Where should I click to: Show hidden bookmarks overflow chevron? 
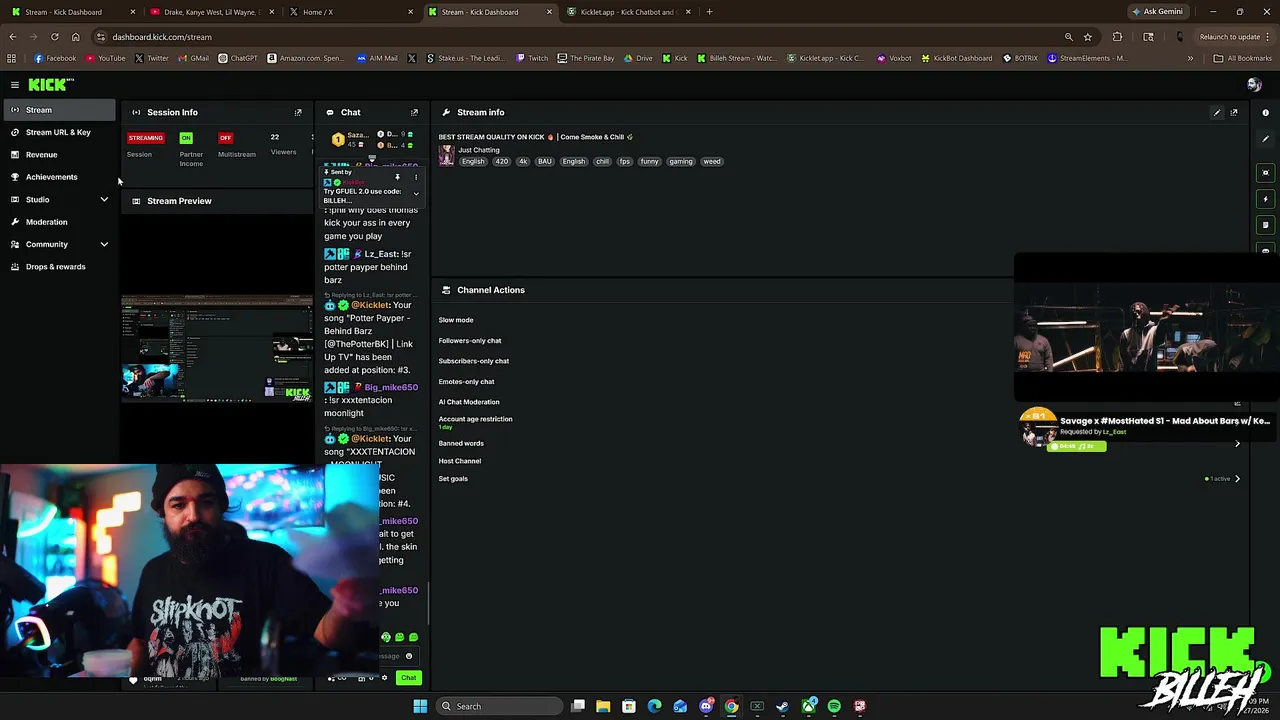(x=1190, y=58)
